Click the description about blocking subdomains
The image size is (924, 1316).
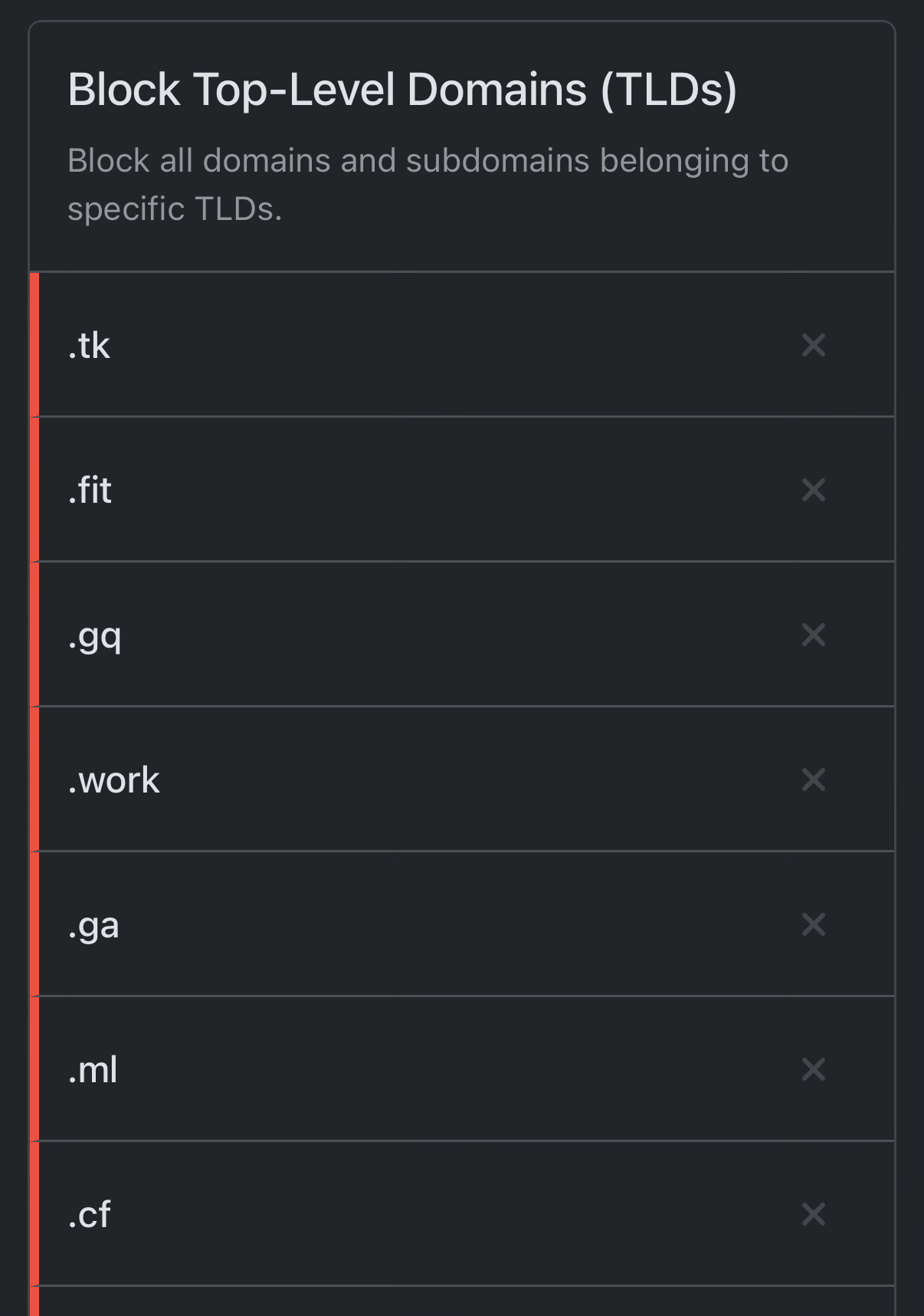pyautogui.click(x=428, y=185)
